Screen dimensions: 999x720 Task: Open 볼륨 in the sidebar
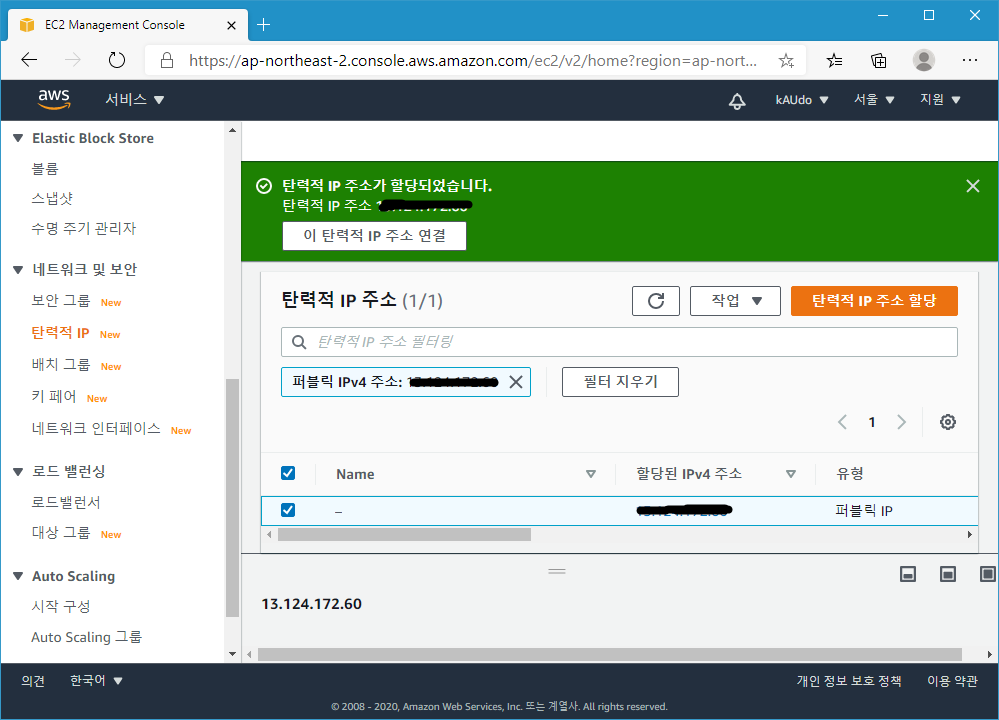point(45,169)
